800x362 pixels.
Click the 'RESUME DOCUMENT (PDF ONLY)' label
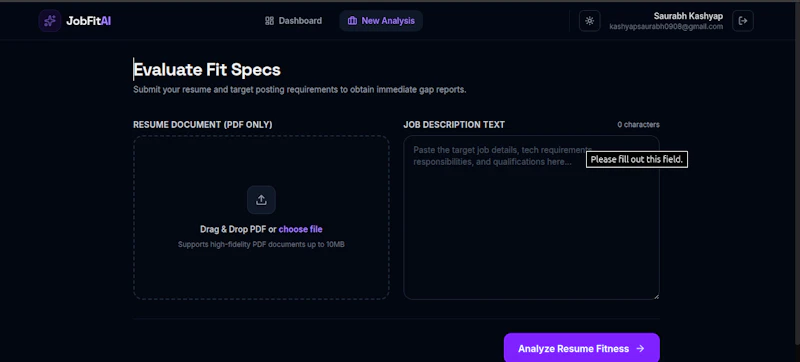pos(203,125)
